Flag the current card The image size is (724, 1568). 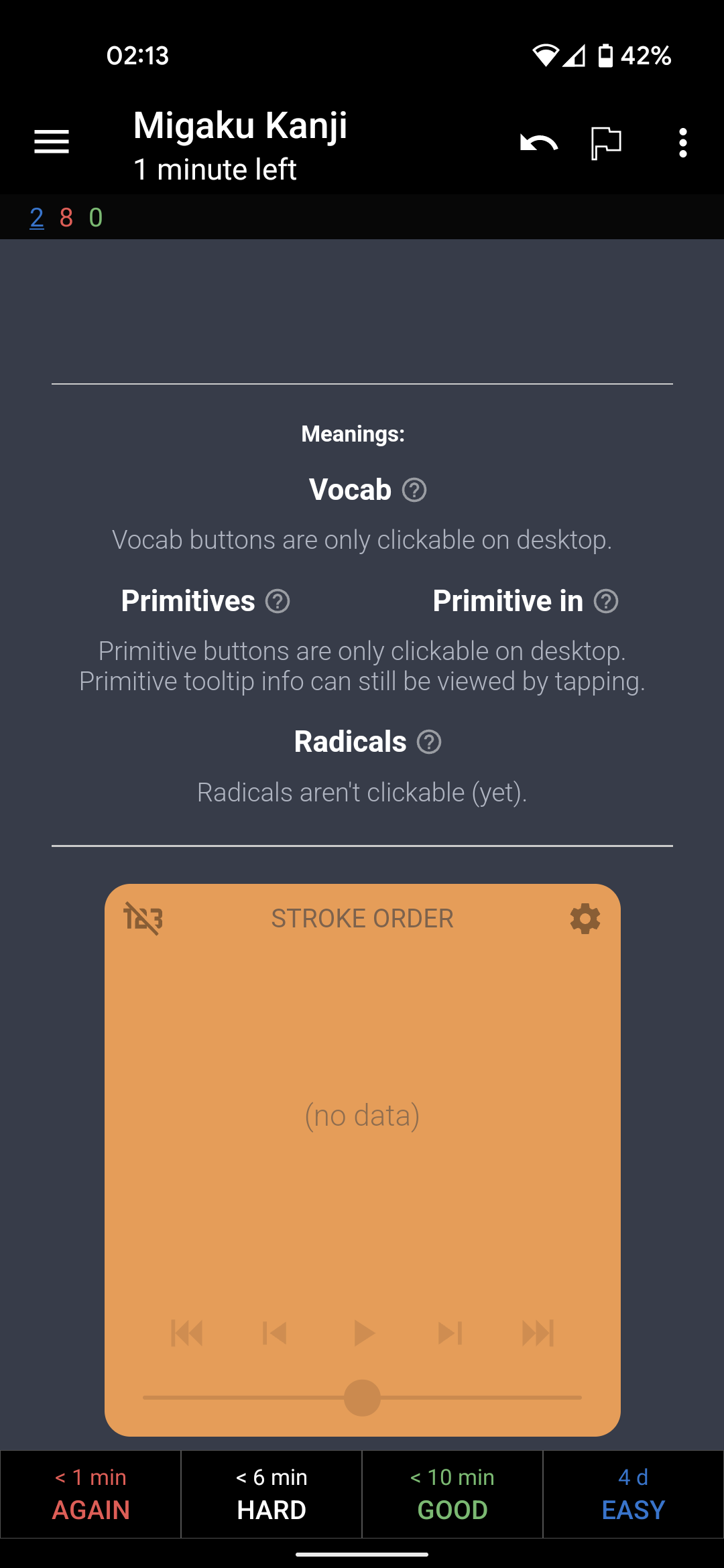point(604,141)
